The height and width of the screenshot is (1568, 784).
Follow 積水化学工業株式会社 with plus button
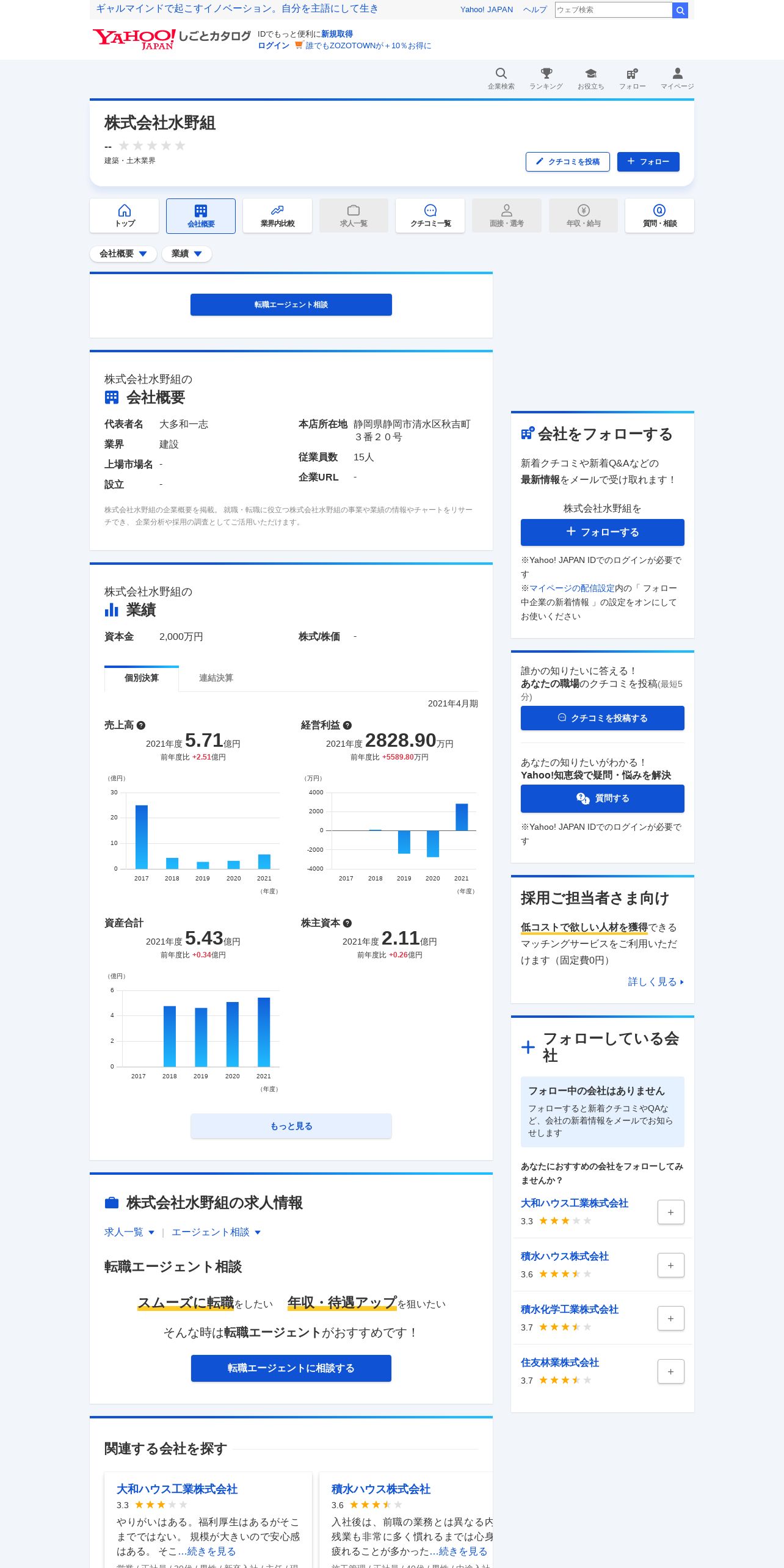click(671, 1318)
